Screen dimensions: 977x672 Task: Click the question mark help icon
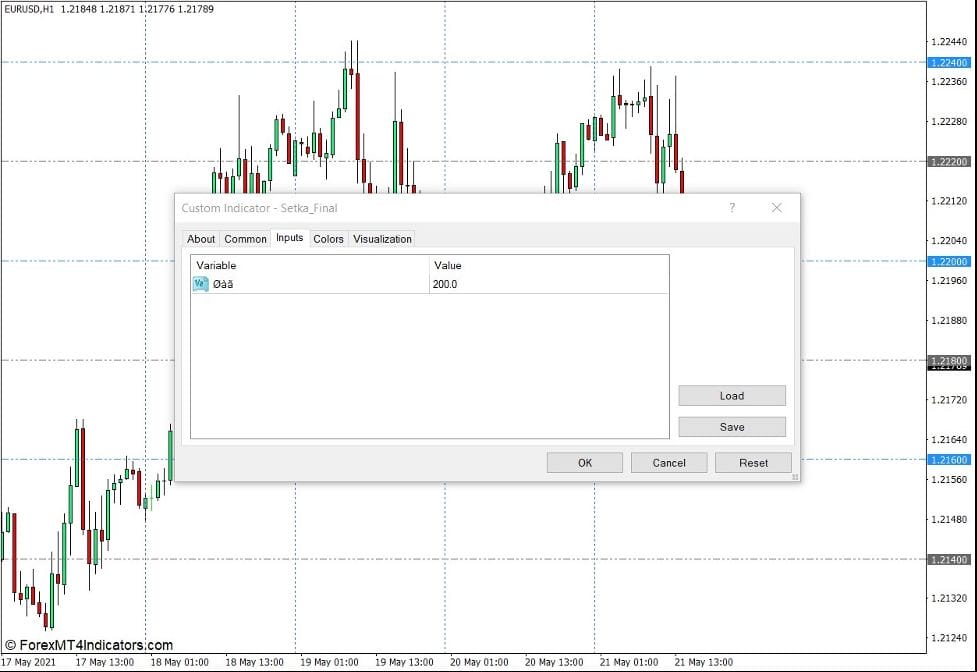731,207
